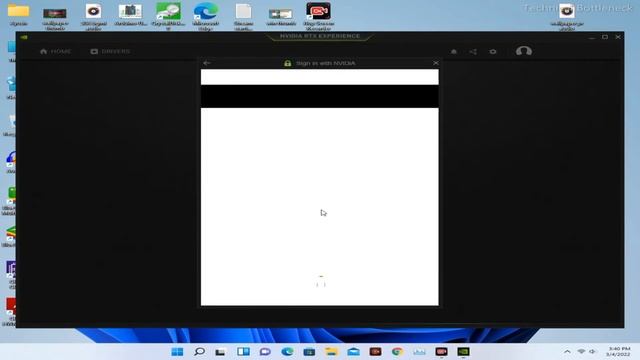
Task: Open the Windows Start menu
Action: point(177,351)
